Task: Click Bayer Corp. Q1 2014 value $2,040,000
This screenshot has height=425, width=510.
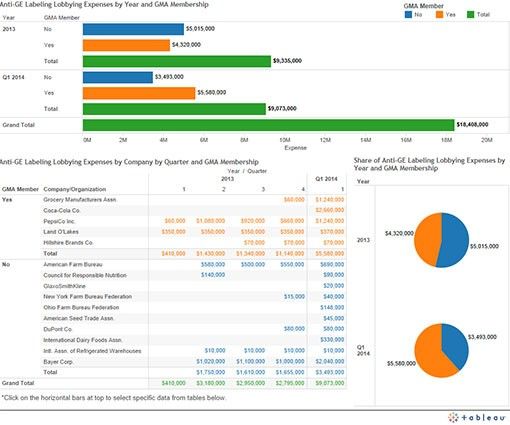Action: pos(330,362)
